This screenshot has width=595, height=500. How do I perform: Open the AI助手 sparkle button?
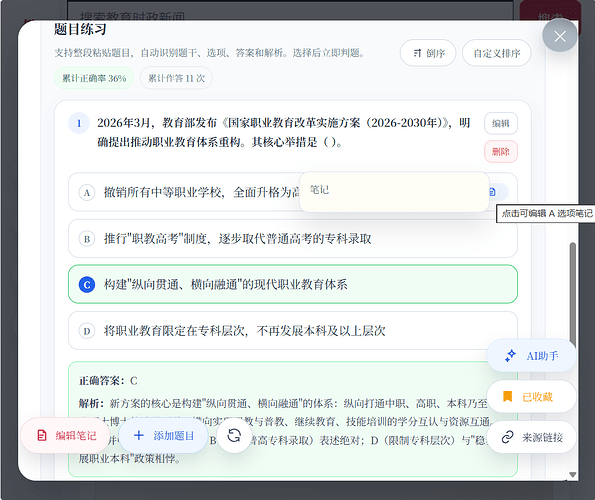coord(531,356)
